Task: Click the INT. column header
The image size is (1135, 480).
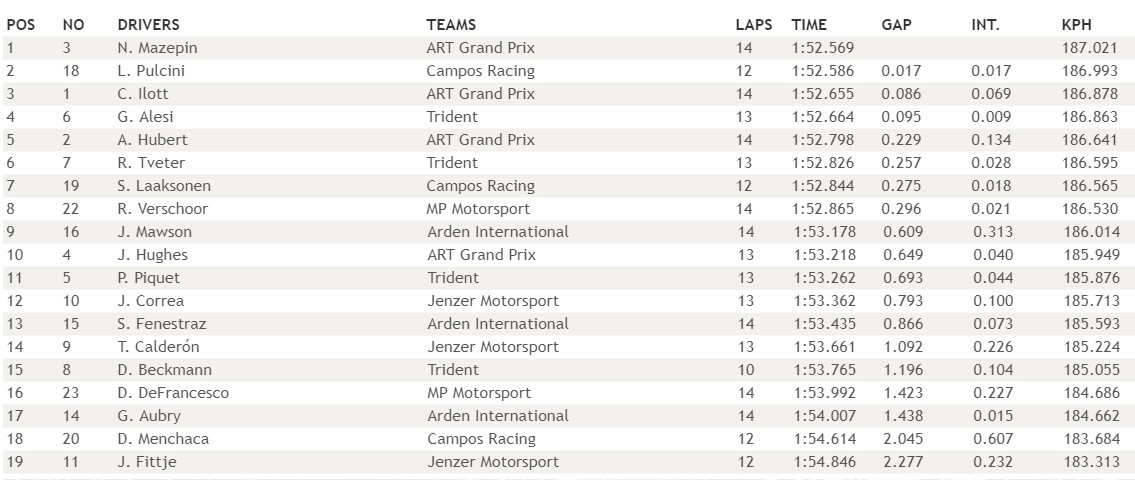Action: [x=985, y=25]
